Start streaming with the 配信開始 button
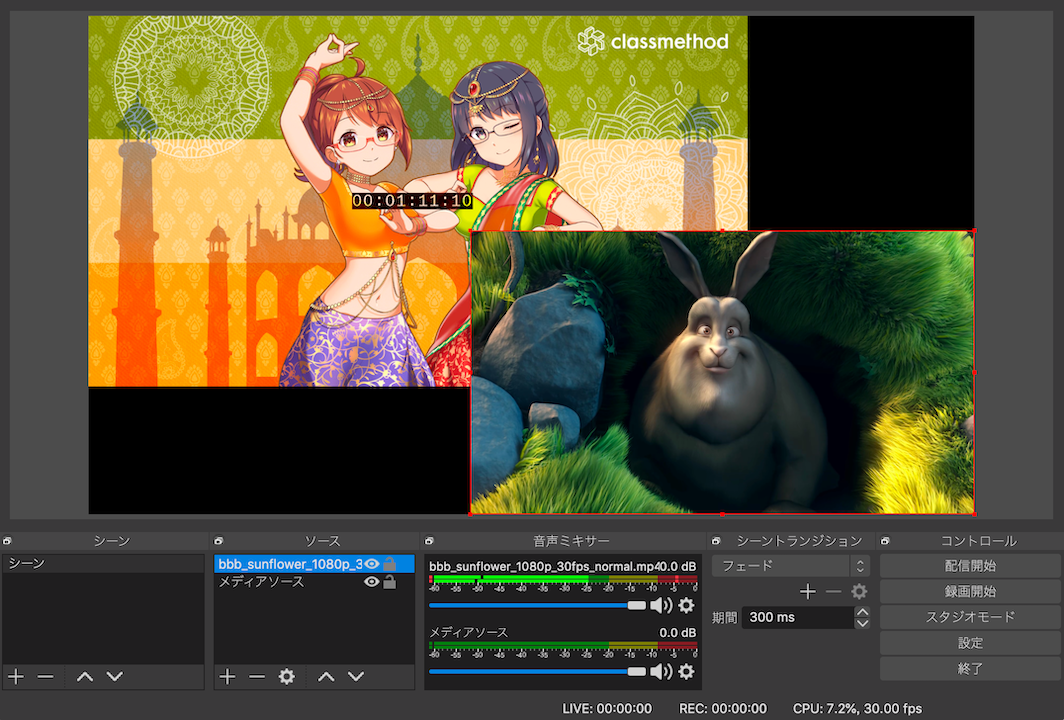This screenshot has width=1064, height=720. (x=970, y=565)
